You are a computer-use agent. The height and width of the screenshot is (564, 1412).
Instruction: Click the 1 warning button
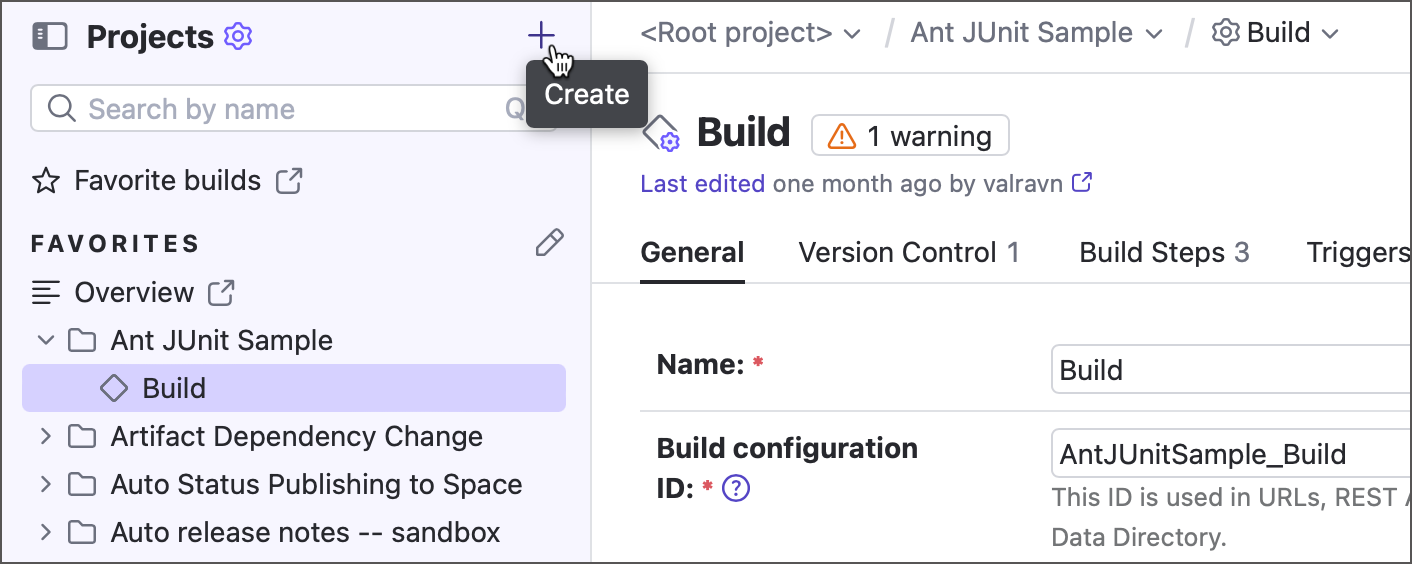click(x=910, y=136)
